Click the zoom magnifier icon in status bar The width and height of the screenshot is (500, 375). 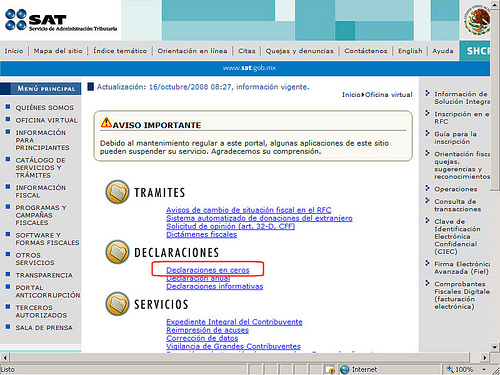[450, 369]
